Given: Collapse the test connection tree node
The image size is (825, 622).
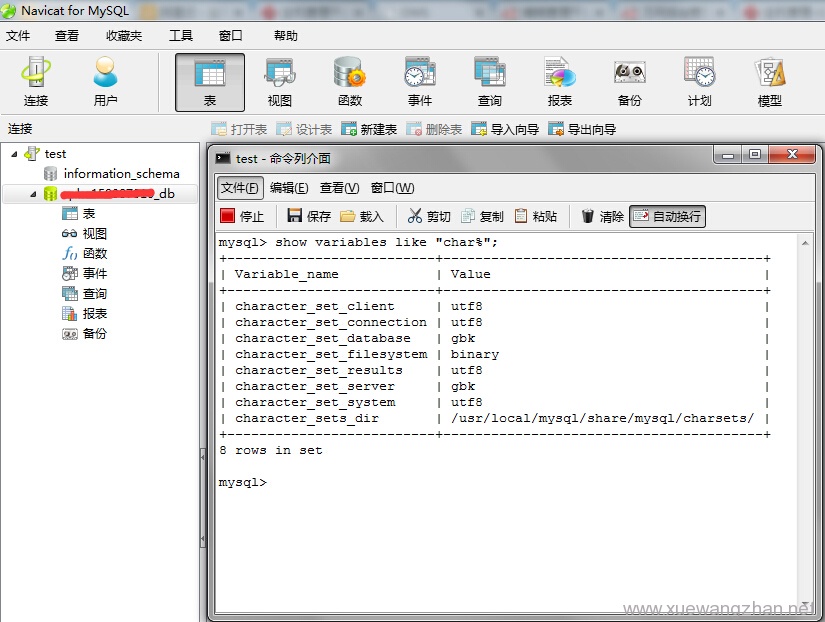Looking at the screenshot, I should (15, 154).
